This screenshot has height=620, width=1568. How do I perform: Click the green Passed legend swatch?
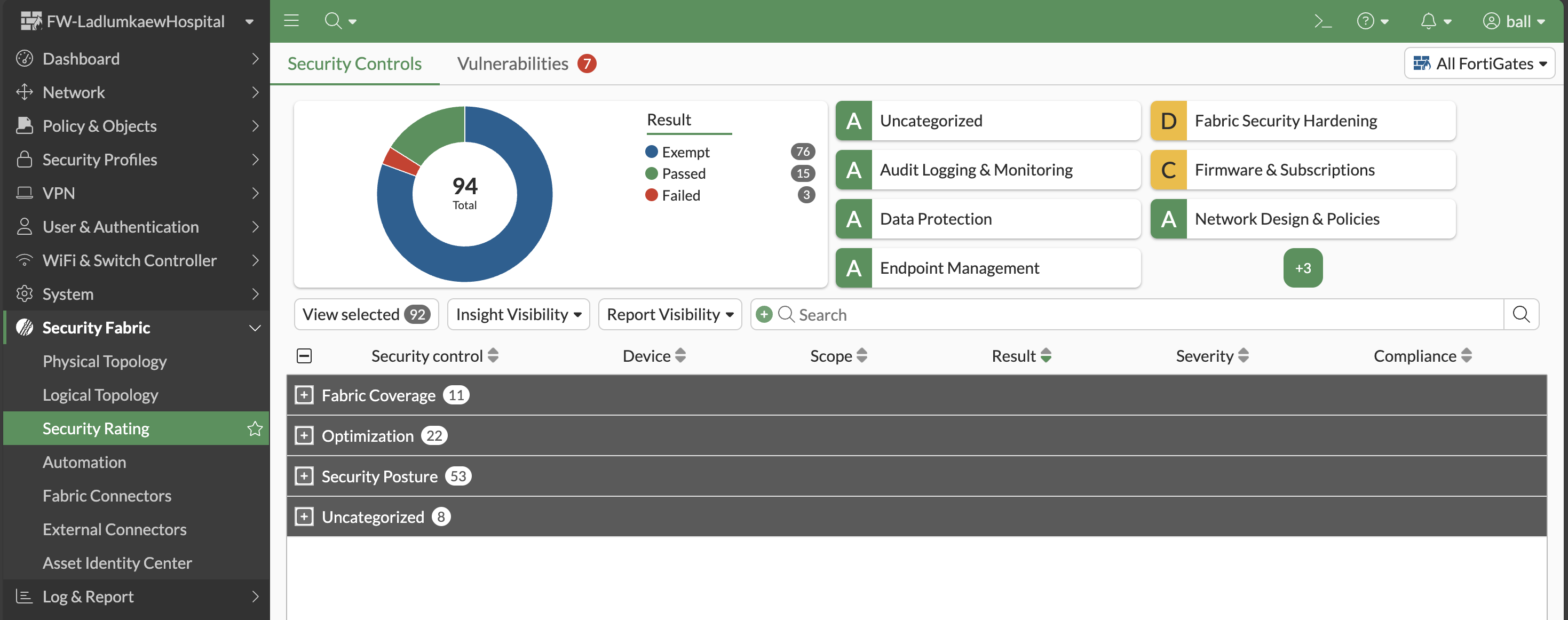[651, 173]
